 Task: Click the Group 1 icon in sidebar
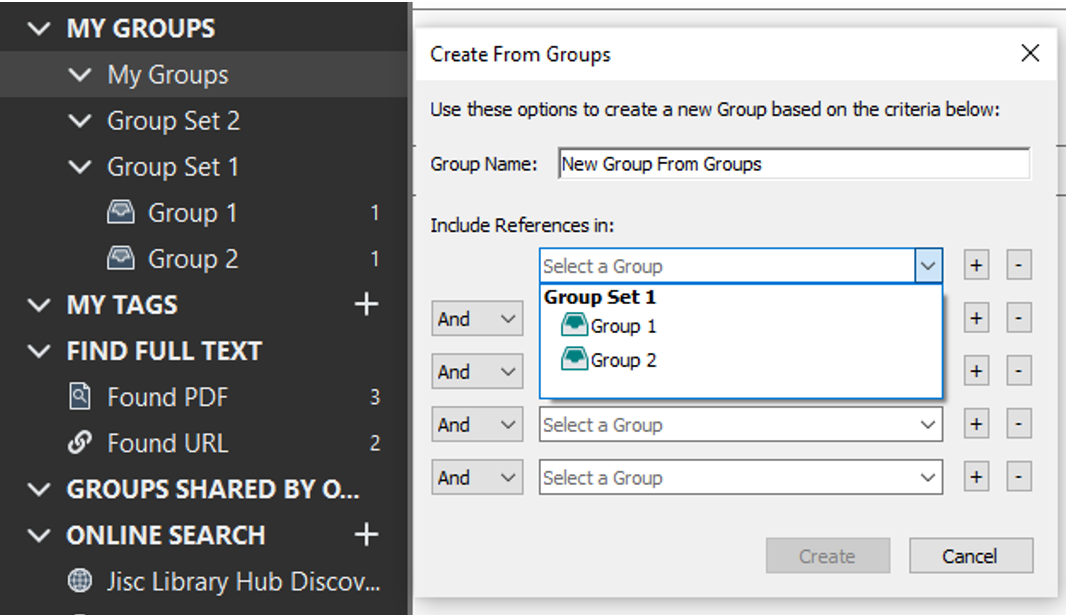coord(120,213)
